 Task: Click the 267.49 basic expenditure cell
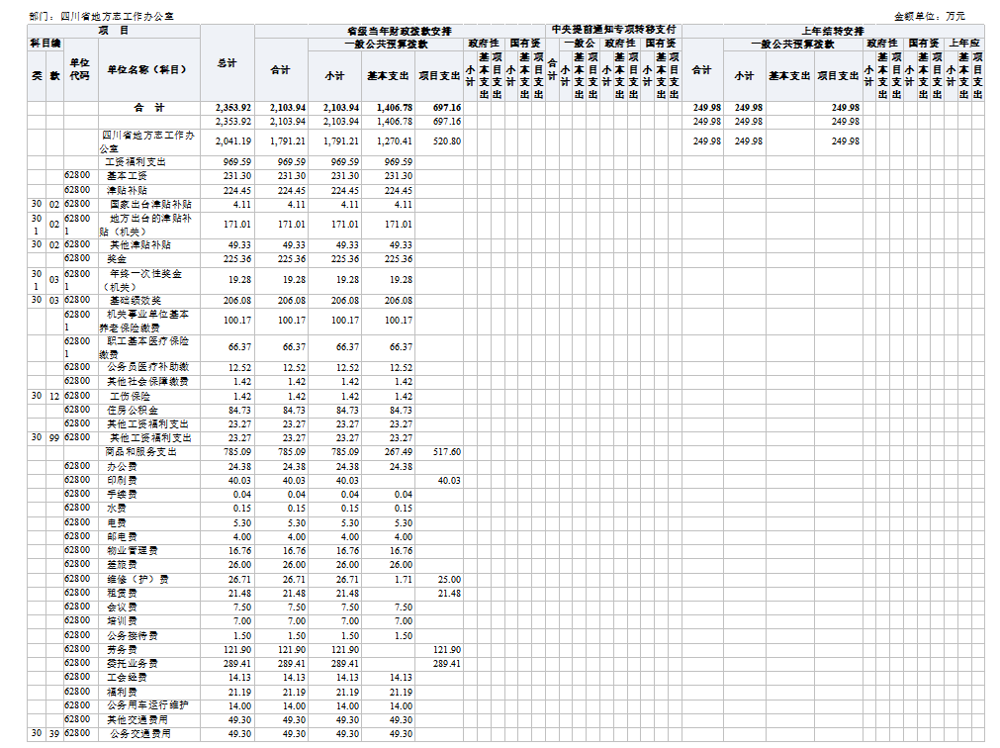point(397,452)
